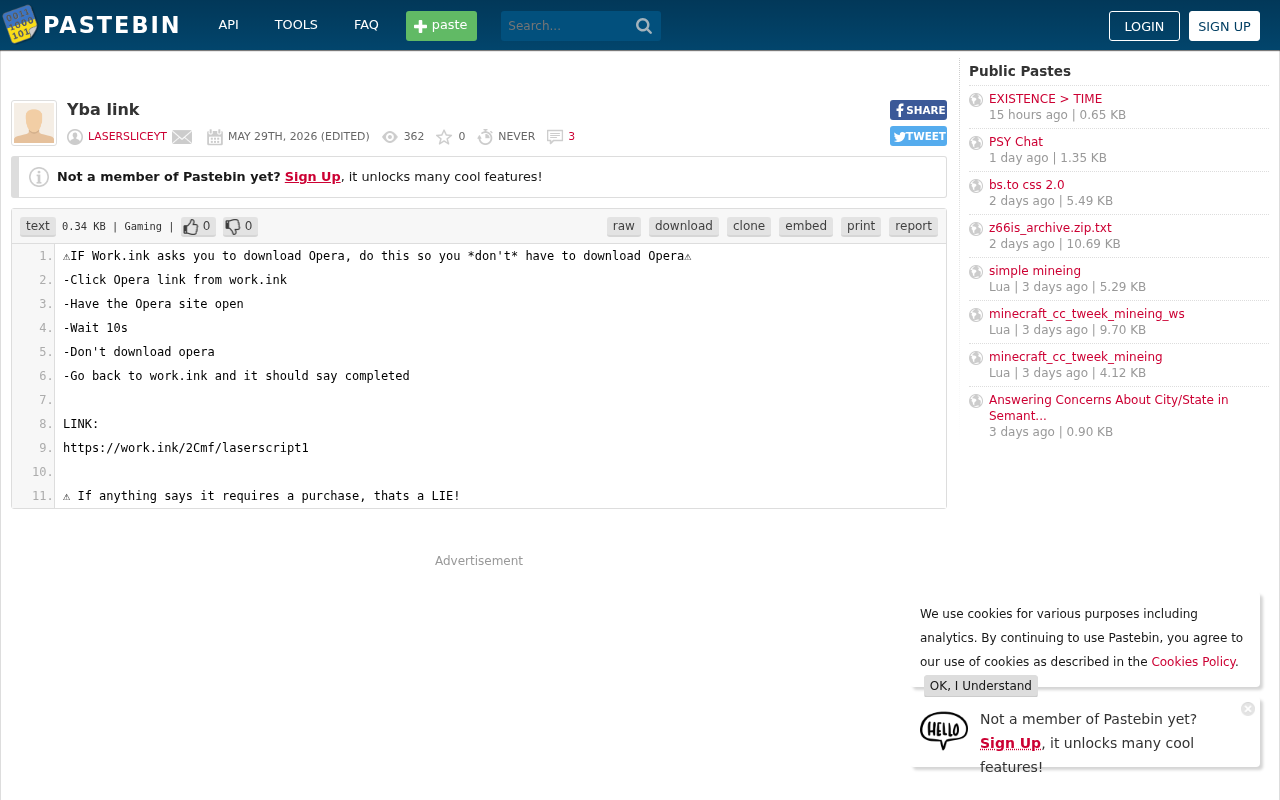This screenshot has width=1280, height=800.
Task: Click the envelope message icon next to LASERSLICEYT
Action: pos(182,137)
